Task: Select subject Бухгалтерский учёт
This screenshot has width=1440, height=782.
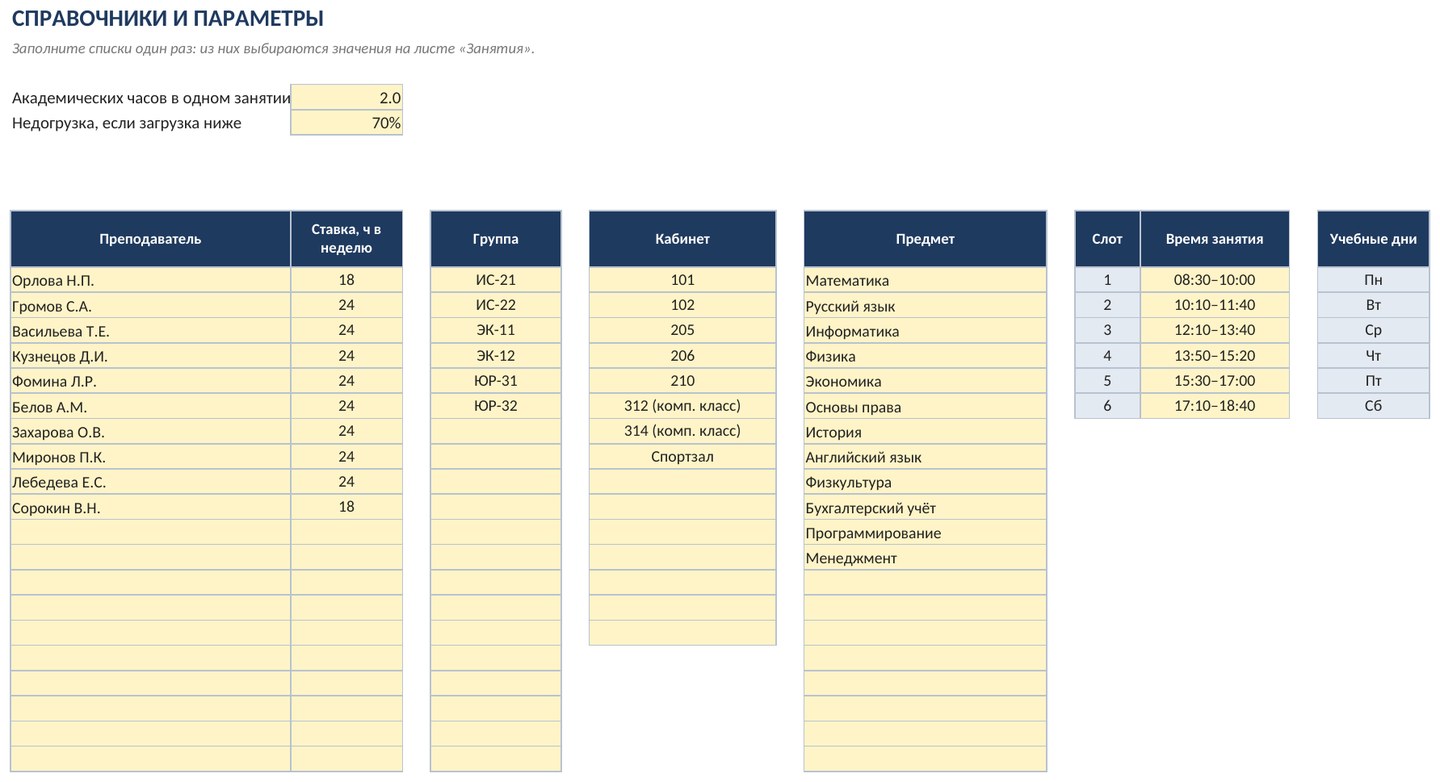Action: pyautogui.click(x=925, y=507)
